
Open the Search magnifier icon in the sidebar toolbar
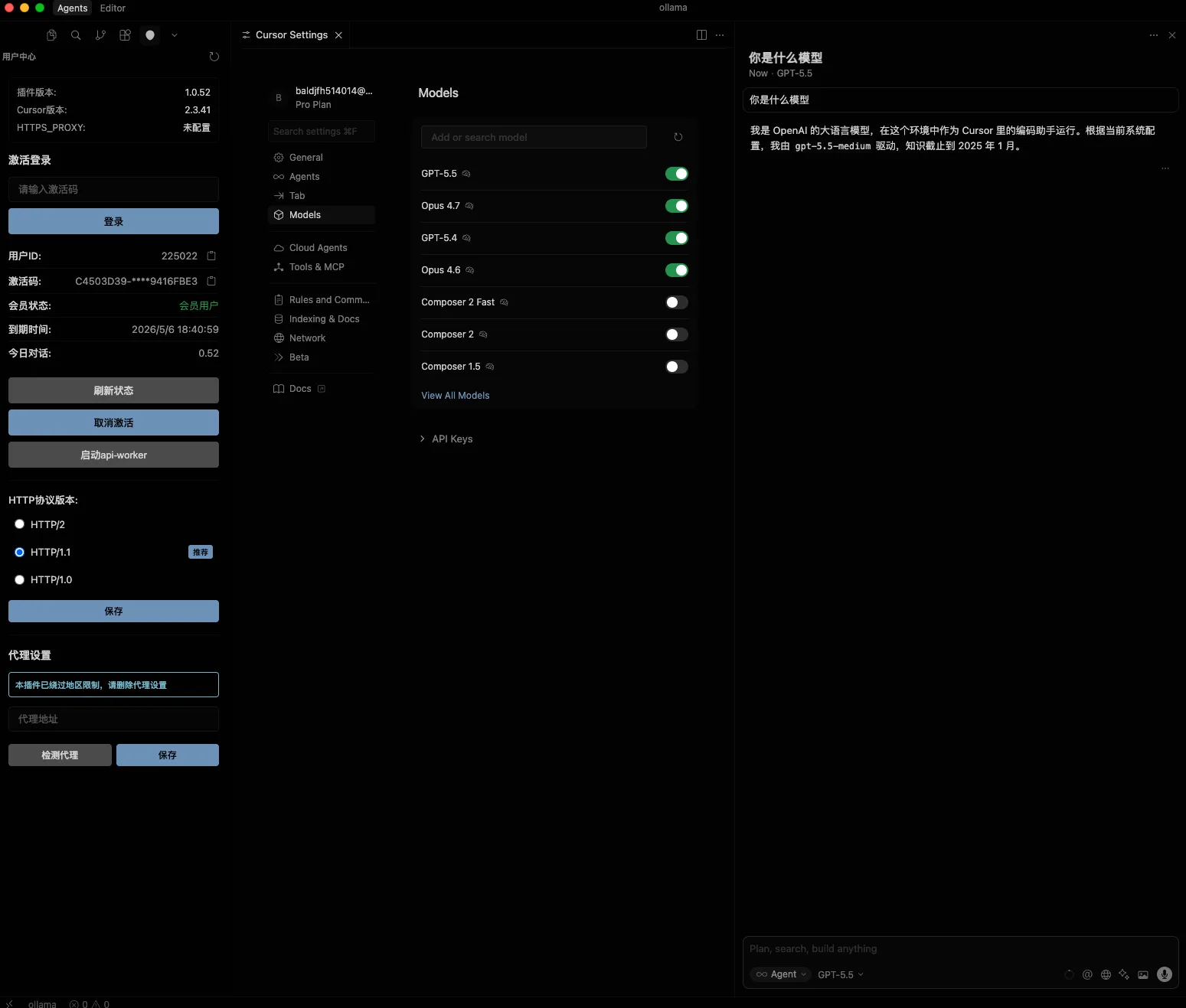(76, 35)
